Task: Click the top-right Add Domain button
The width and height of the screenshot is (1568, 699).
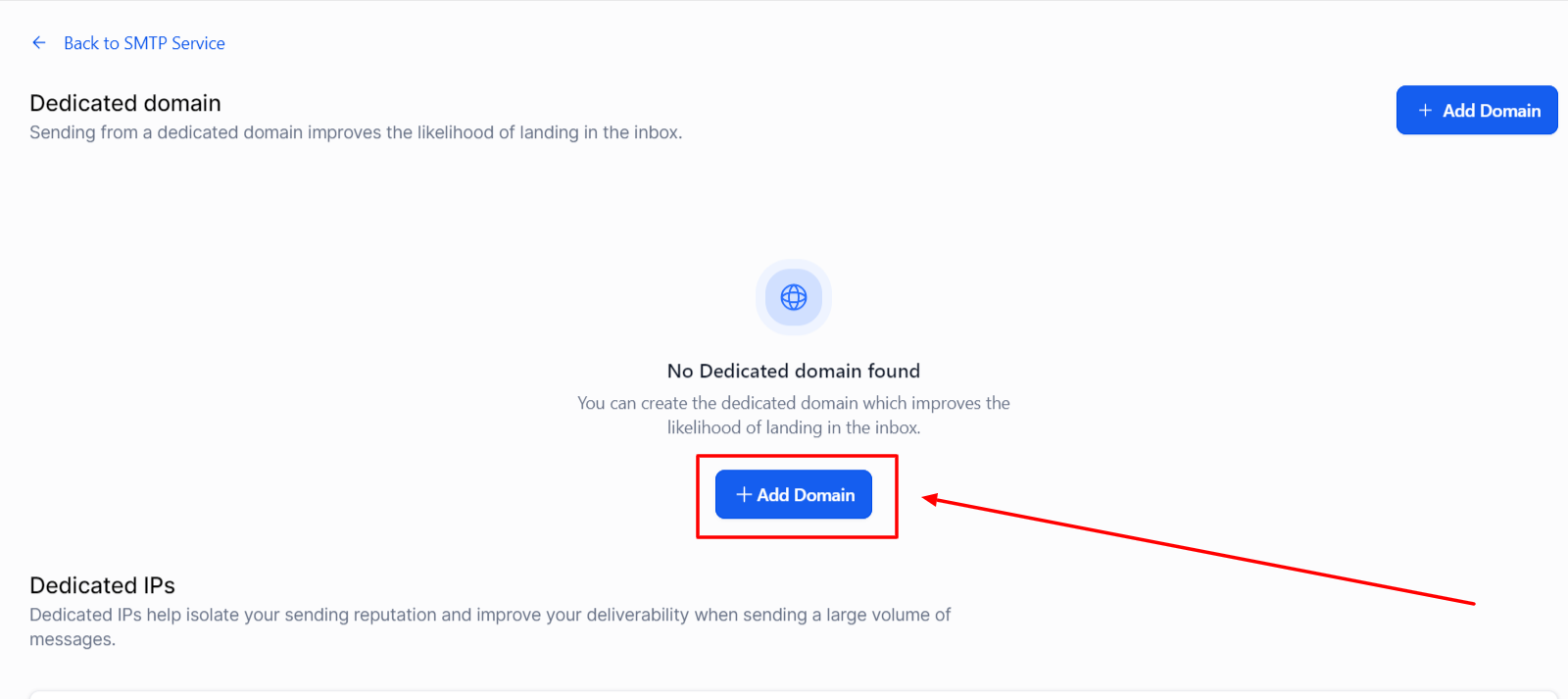Action: [x=1476, y=111]
